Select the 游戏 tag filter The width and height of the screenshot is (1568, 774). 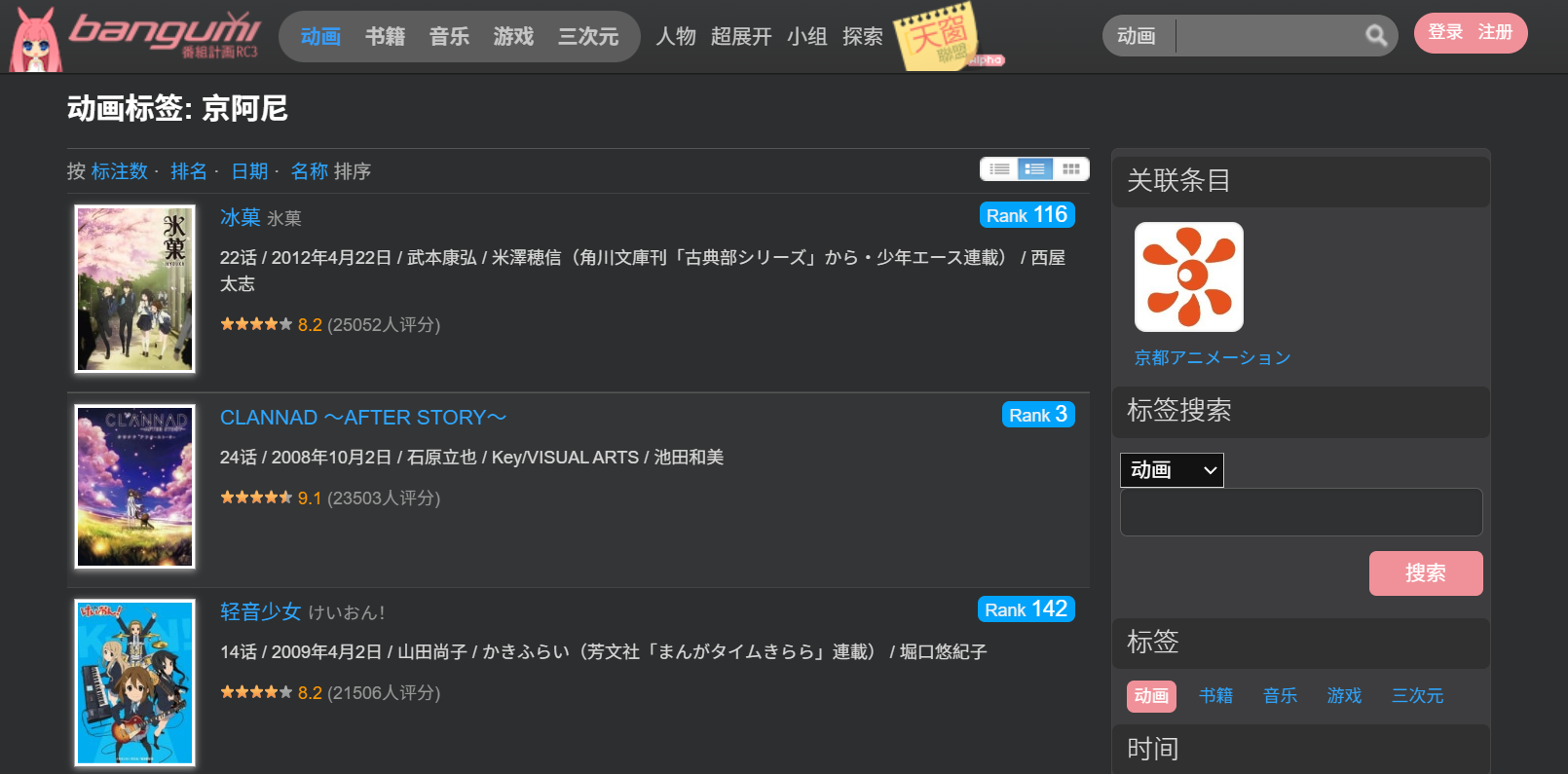pyautogui.click(x=1344, y=696)
